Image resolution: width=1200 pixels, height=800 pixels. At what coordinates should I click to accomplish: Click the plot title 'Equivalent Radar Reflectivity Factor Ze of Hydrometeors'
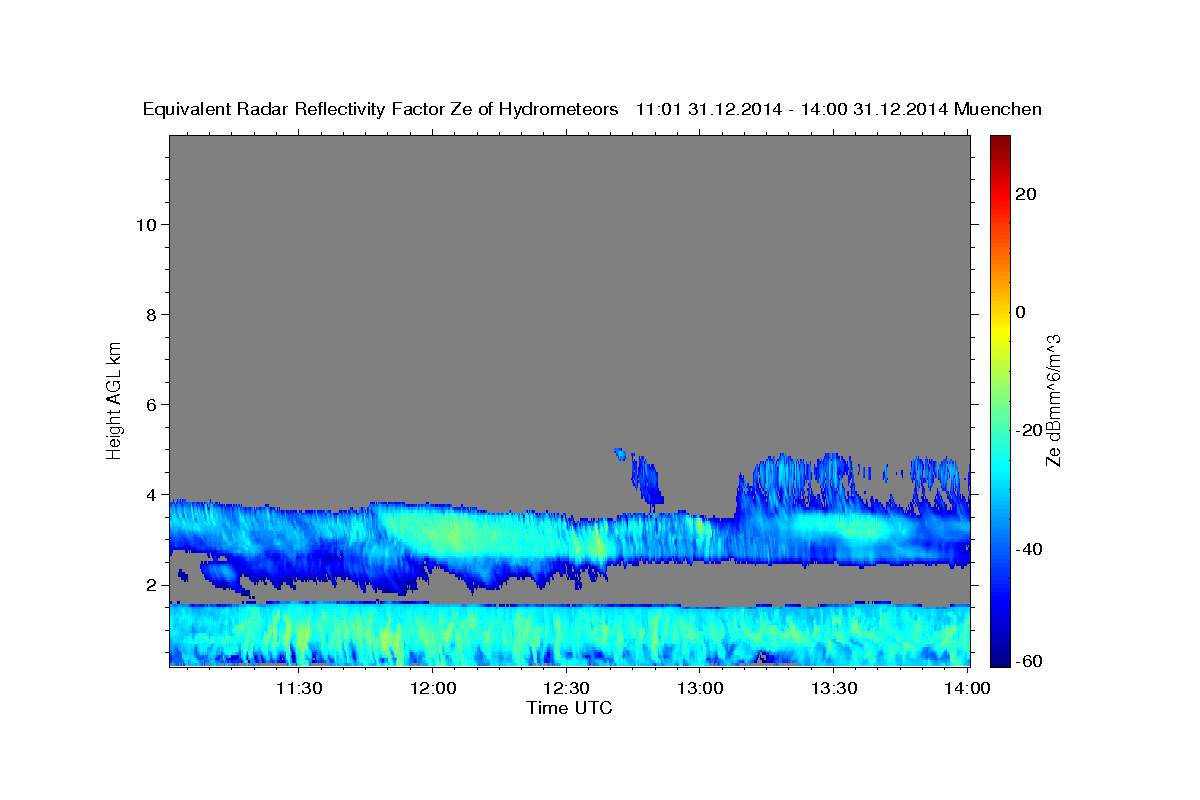coord(380,109)
